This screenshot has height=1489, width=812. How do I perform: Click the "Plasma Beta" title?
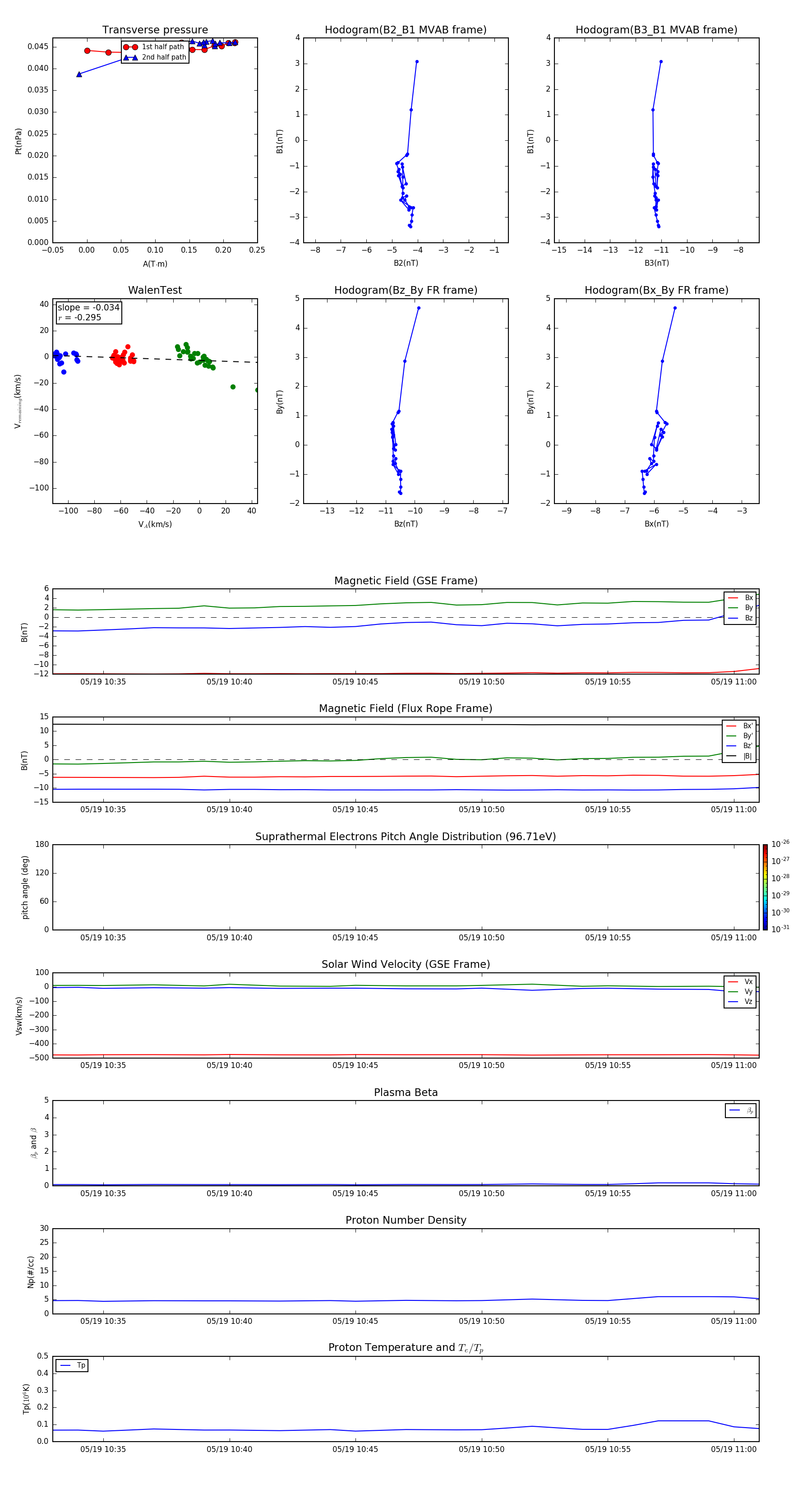[406, 1093]
